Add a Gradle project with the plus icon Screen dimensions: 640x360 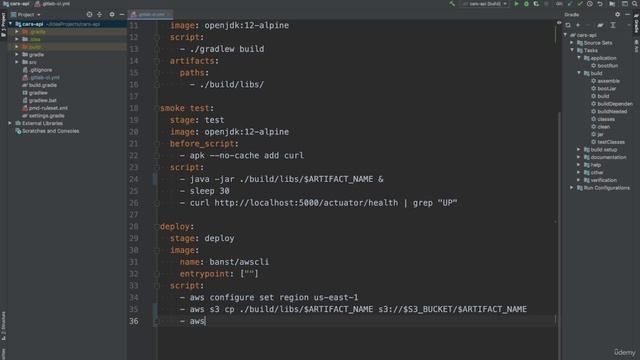coord(578,25)
